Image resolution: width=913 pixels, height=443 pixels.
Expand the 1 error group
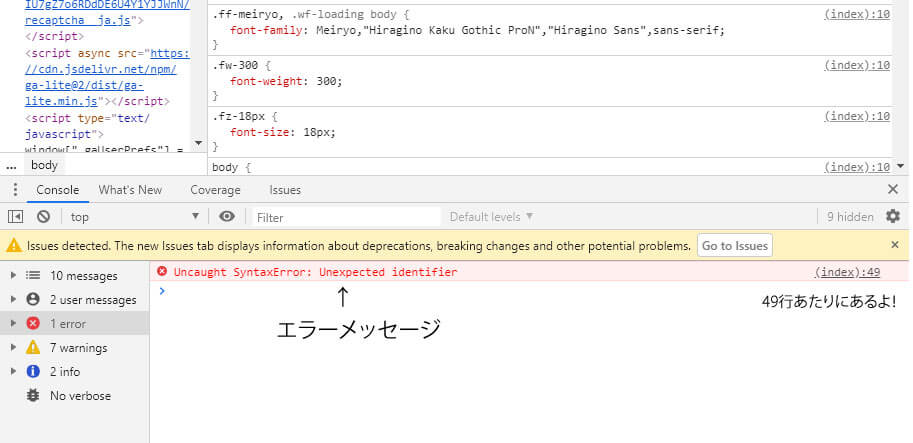13,323
